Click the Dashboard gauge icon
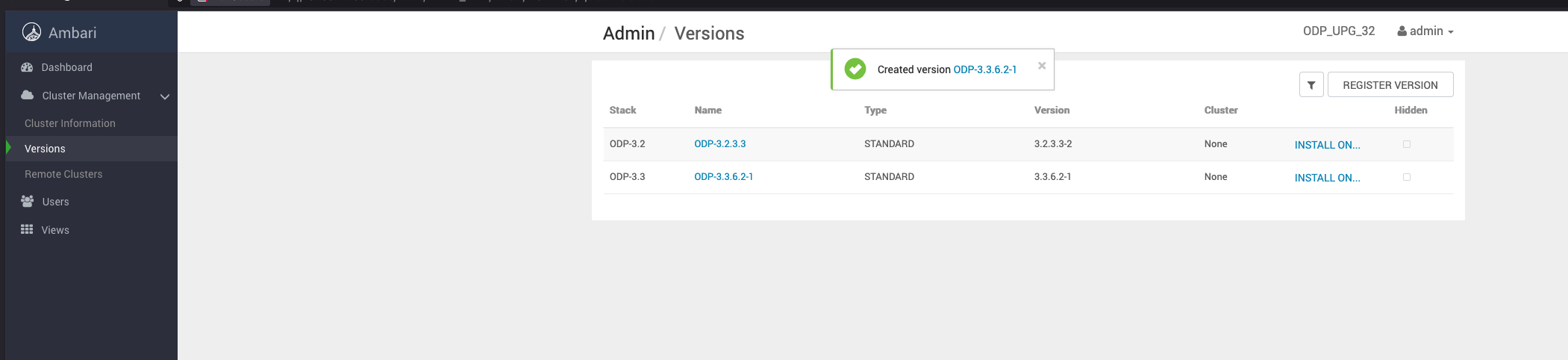Screen dimensions: 1568x360 click(27, 67)
